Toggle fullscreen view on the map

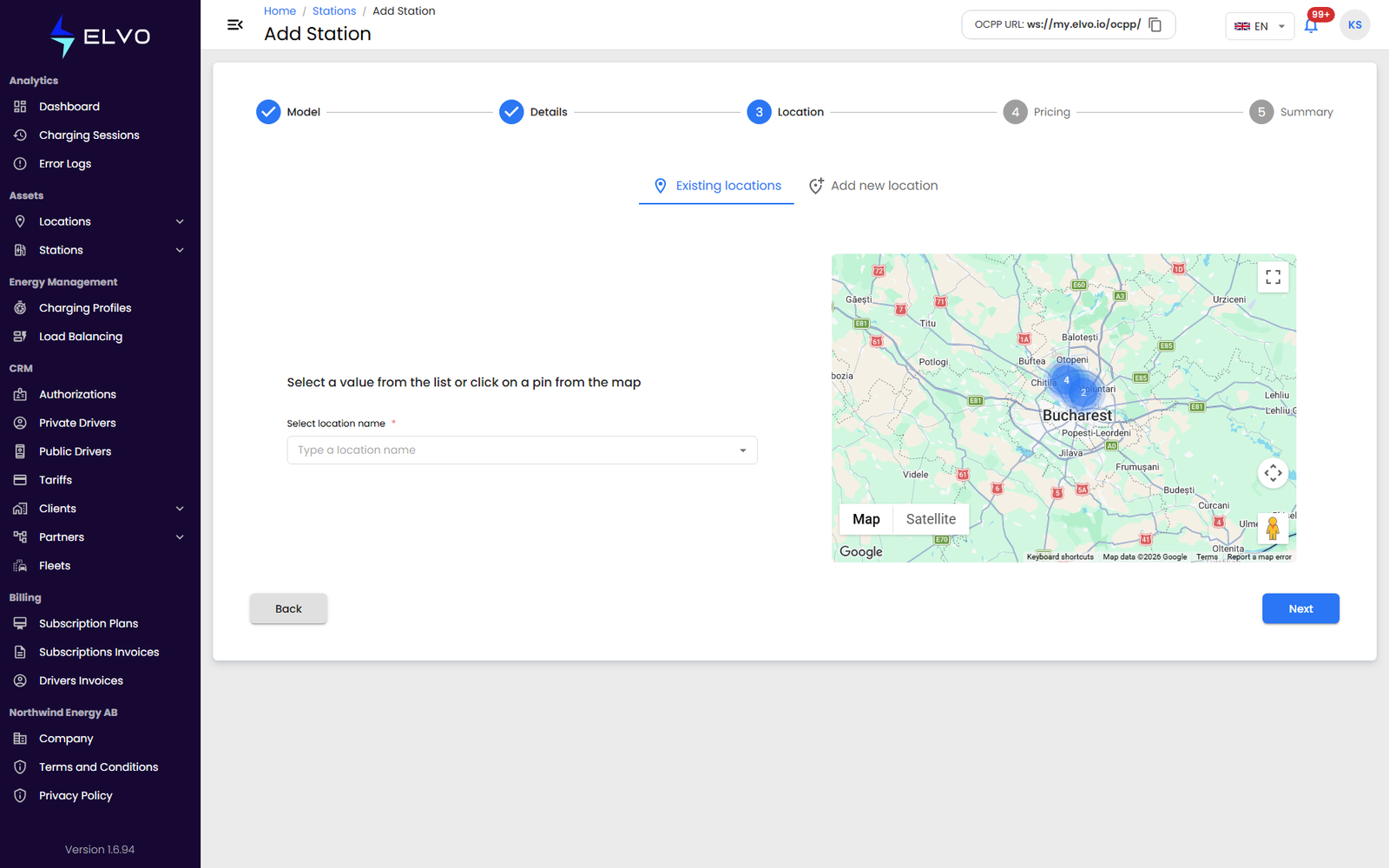point(1273,277)
